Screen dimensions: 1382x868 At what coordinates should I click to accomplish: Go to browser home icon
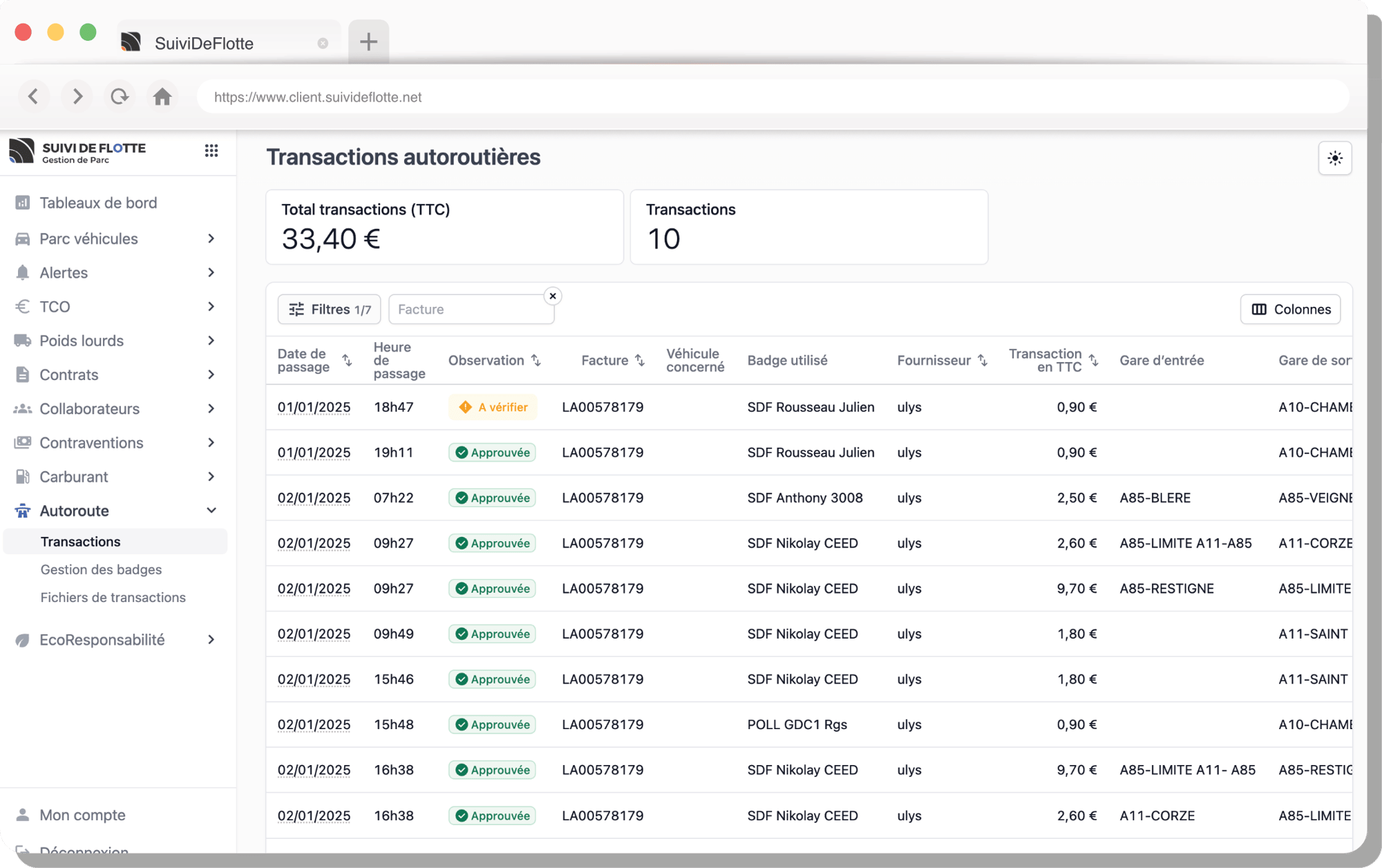(162, 96)
